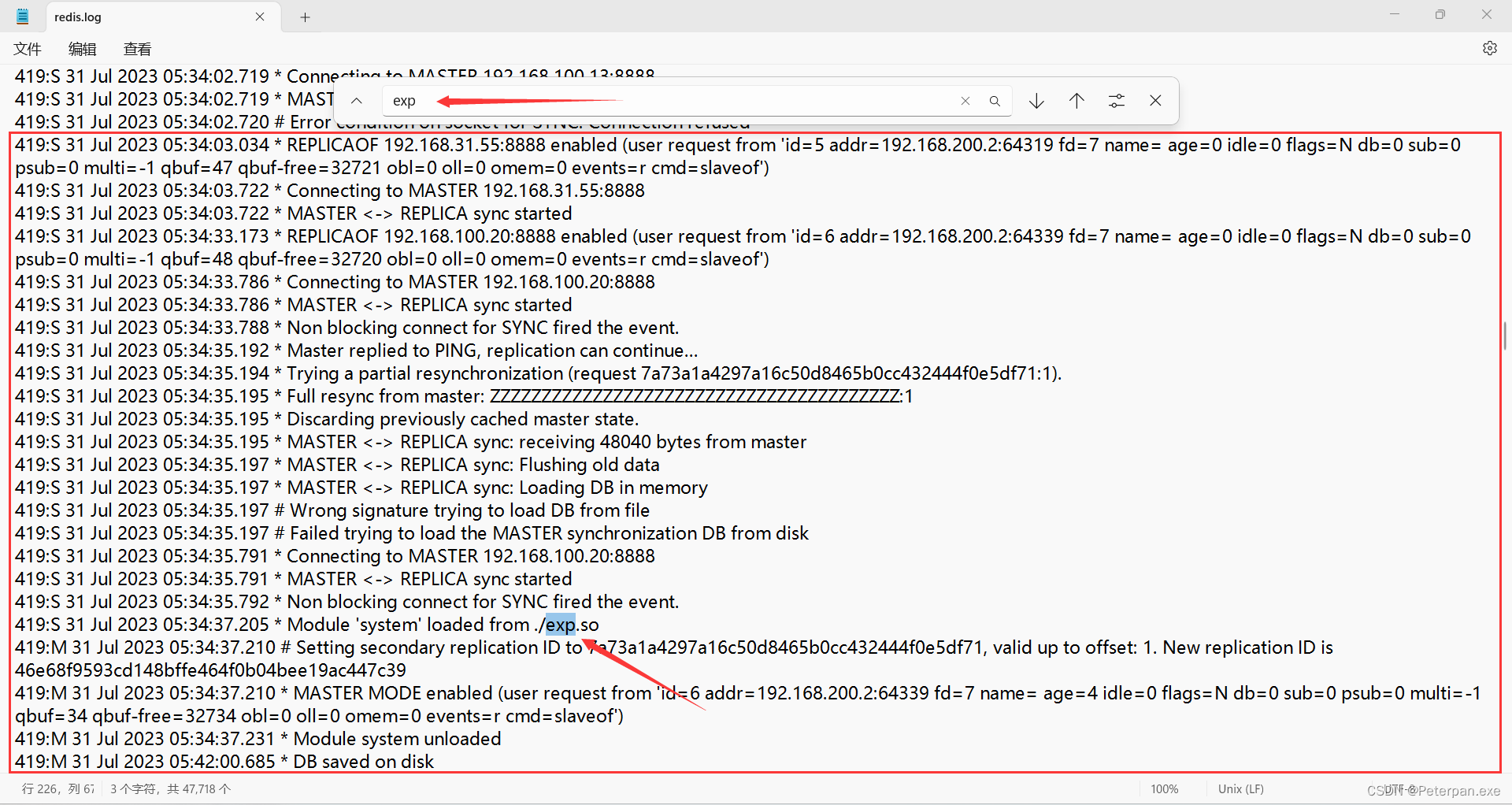Click 'Master replied to PING' log line
The image size is (1512, 805).
[357, 351]
